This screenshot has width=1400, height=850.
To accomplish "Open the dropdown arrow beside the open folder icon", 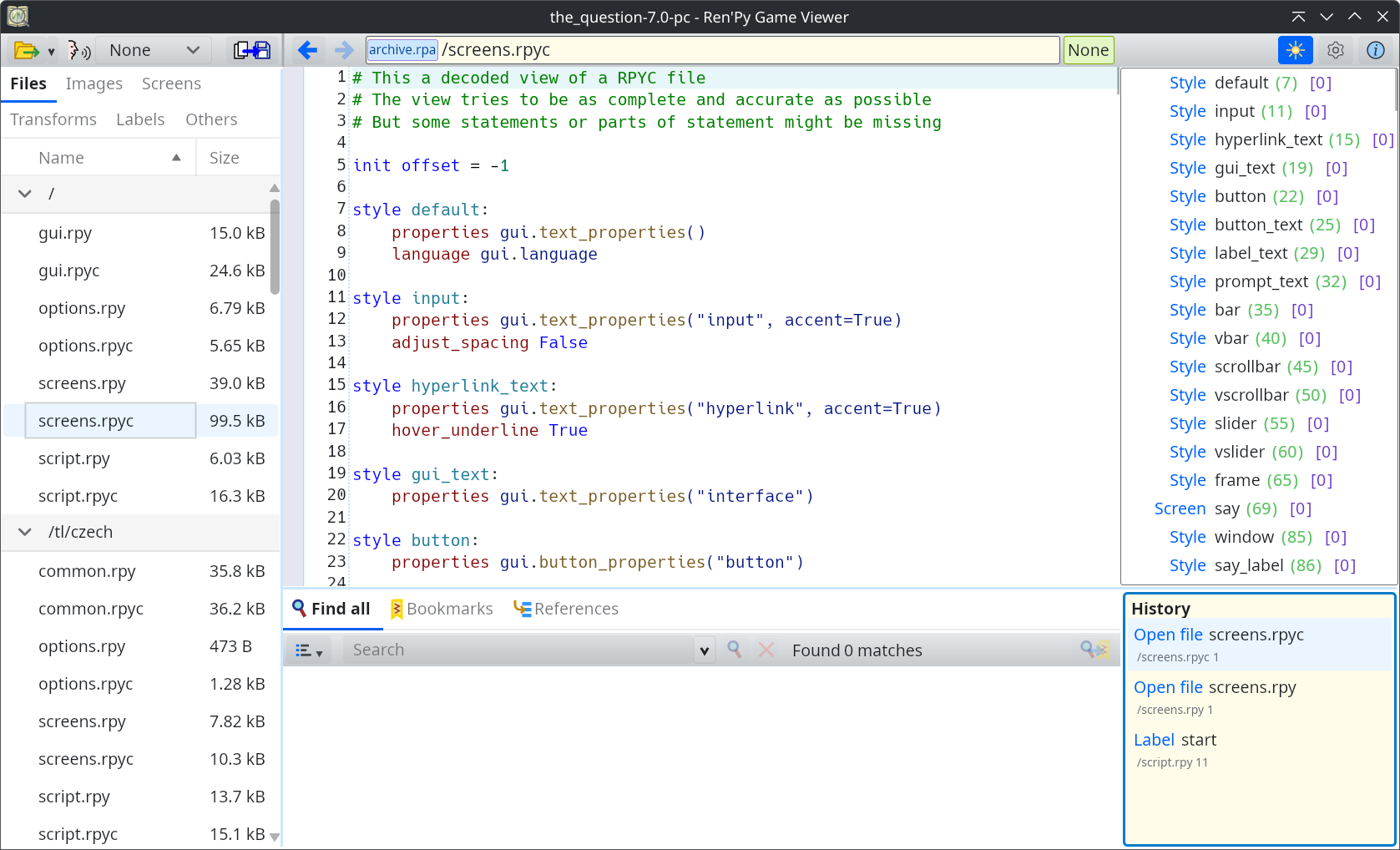I will coord(51,52).
